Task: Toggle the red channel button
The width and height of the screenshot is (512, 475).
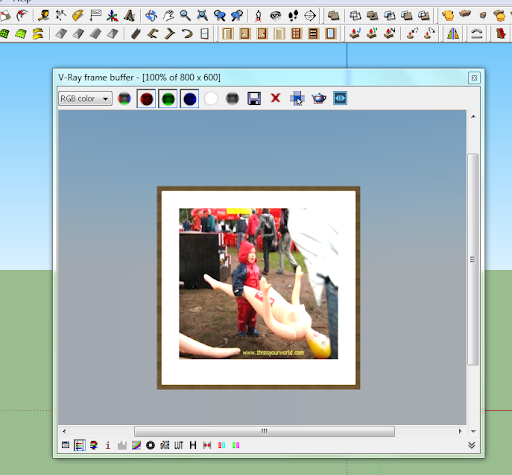Action: coord(146,99)
